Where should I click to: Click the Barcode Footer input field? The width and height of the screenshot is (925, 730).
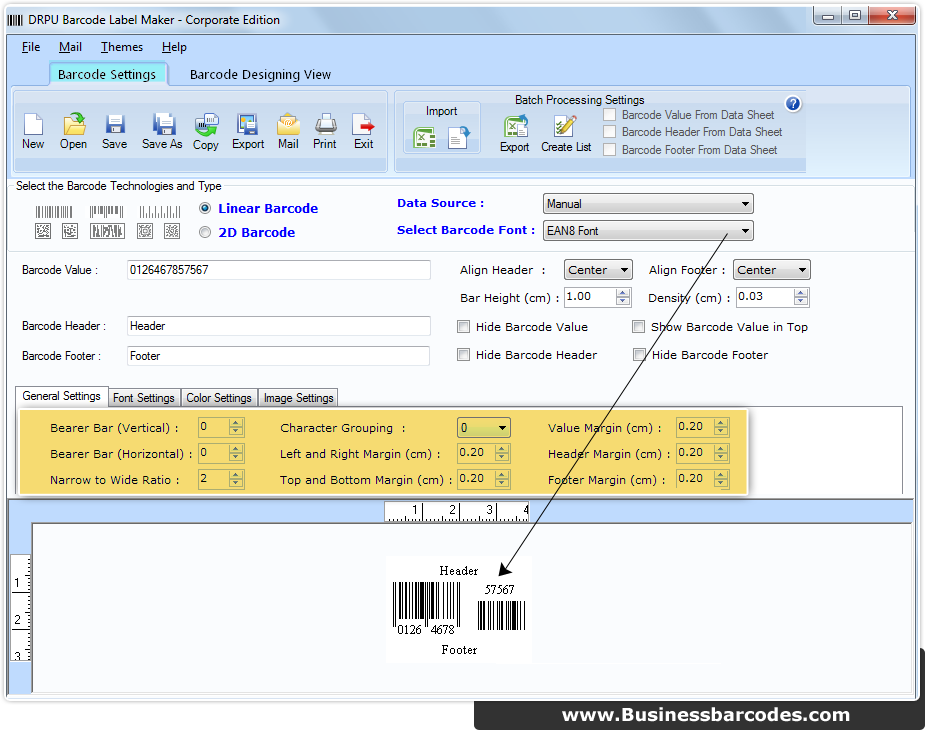[278, 356]
